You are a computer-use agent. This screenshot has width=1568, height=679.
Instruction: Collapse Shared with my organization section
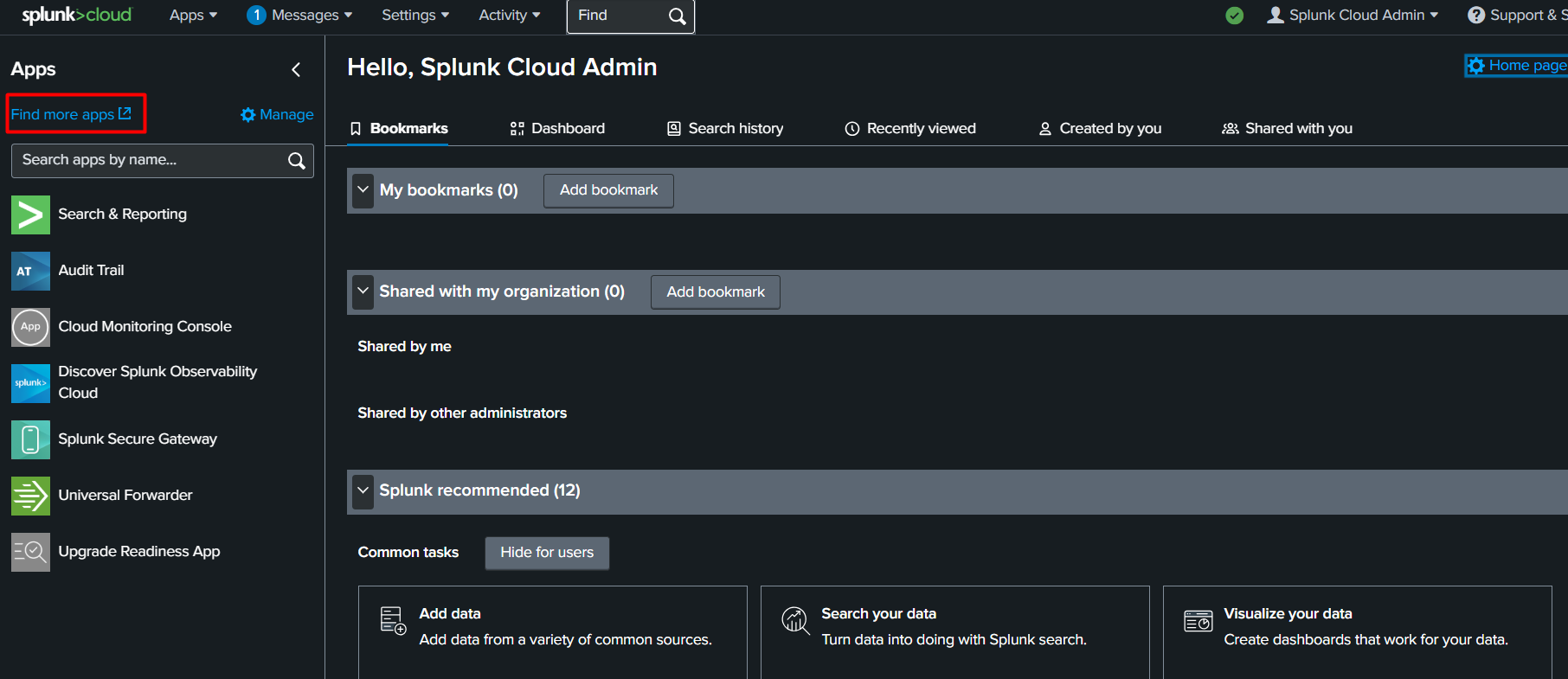363,291
